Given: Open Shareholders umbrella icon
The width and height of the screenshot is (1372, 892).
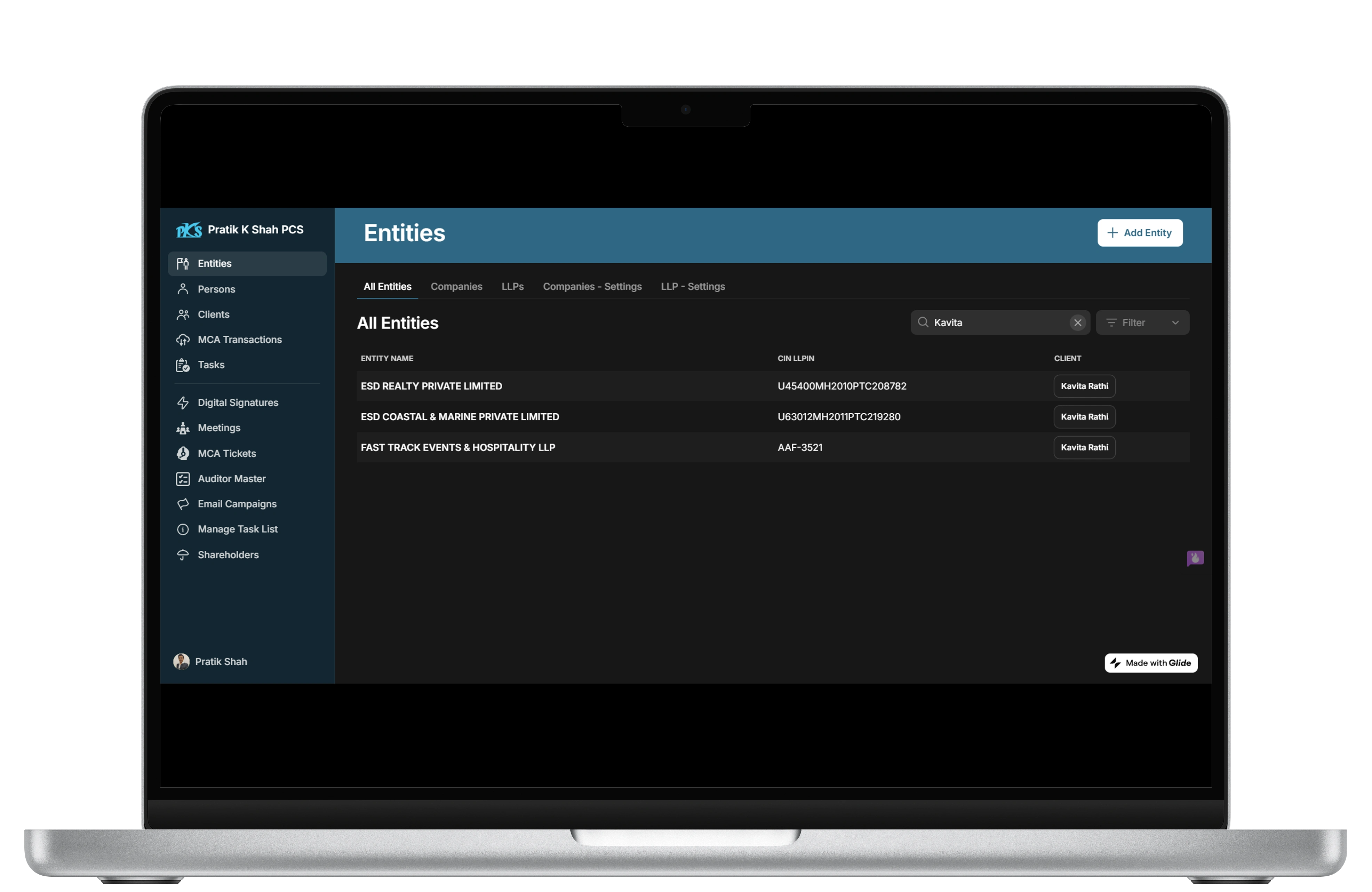Looking at the screenshot, I should [x=183, y=555].
